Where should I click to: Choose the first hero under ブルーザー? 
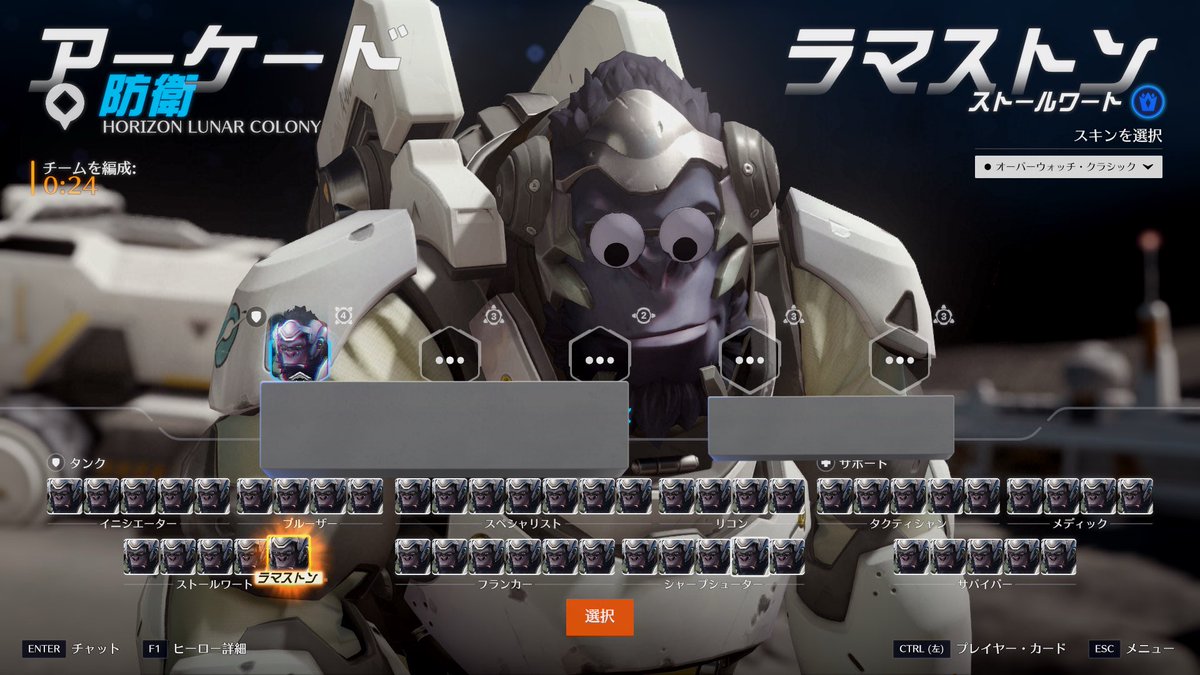click(254, 496)
